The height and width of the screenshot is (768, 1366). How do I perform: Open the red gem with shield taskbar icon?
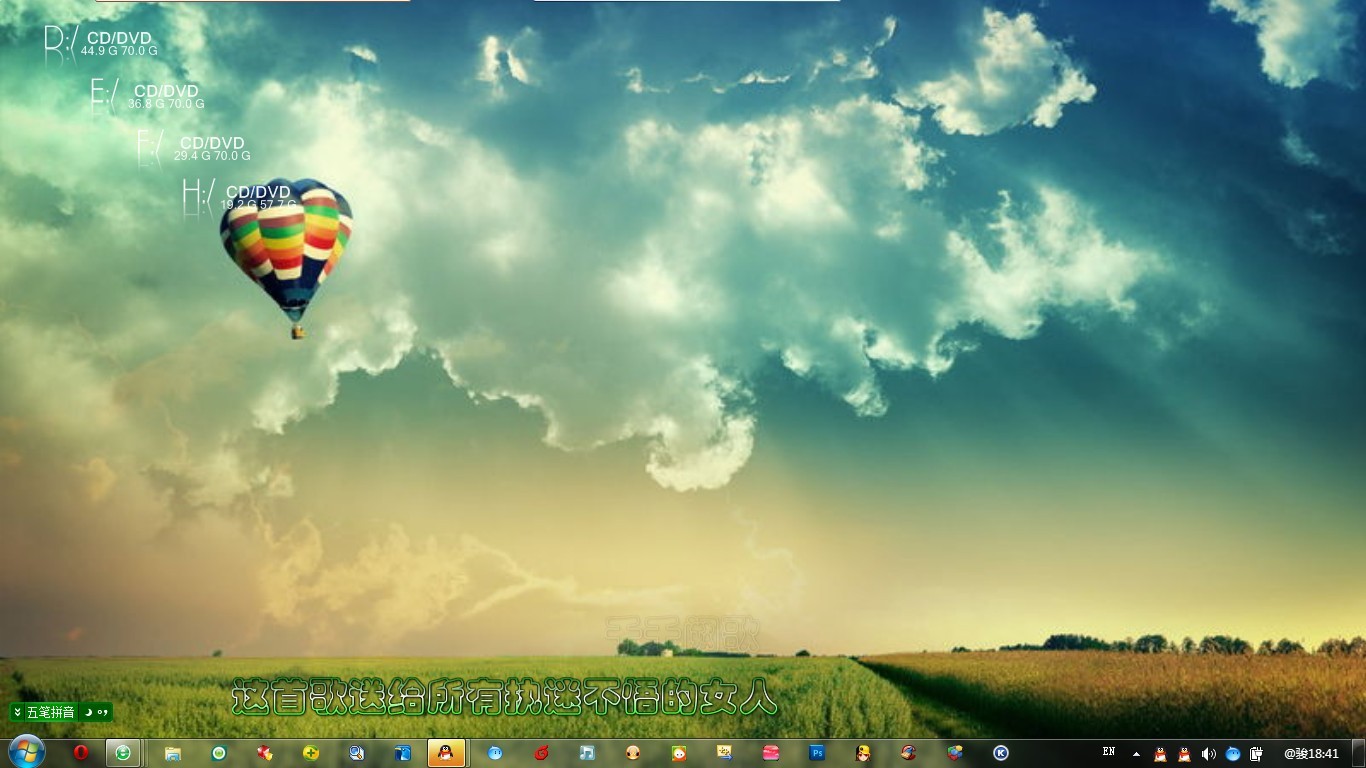point(265,753)
